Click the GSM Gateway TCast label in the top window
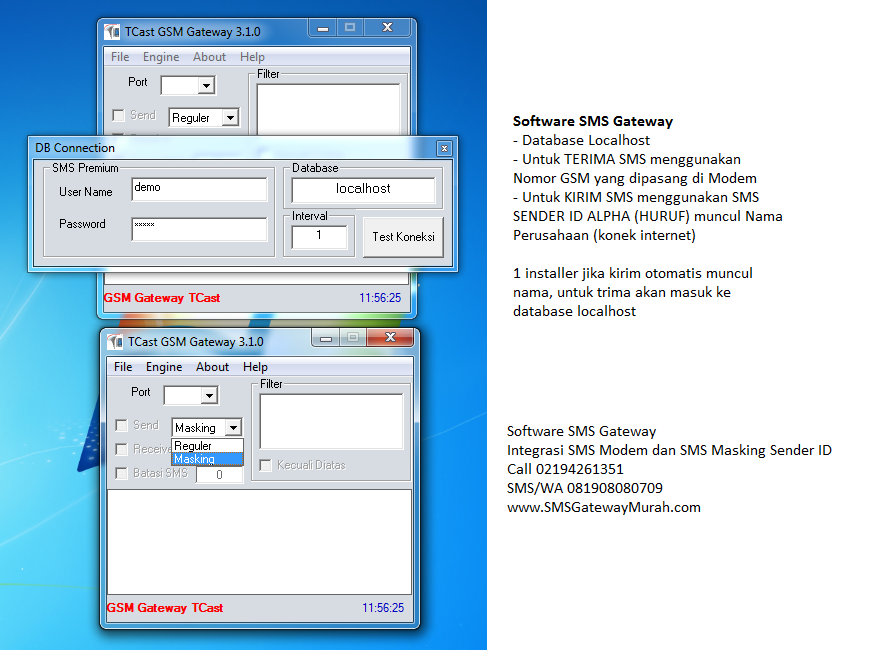Viewport: 884px width, 650px height. [x=162, y=298]
